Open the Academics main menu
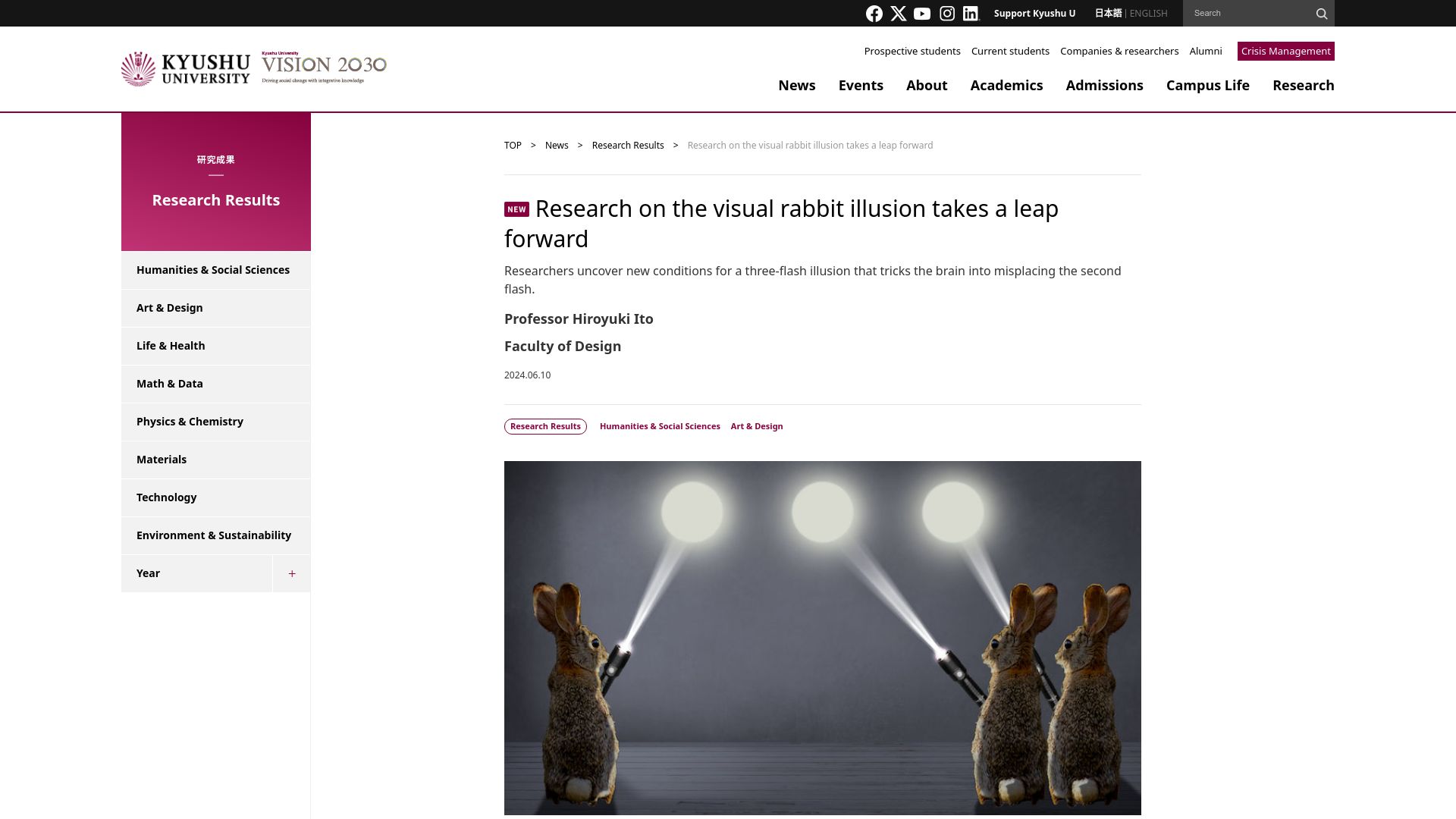The height and width of the screenshot is (819, 1456). pyautogui.click(x=1006, y=86)
